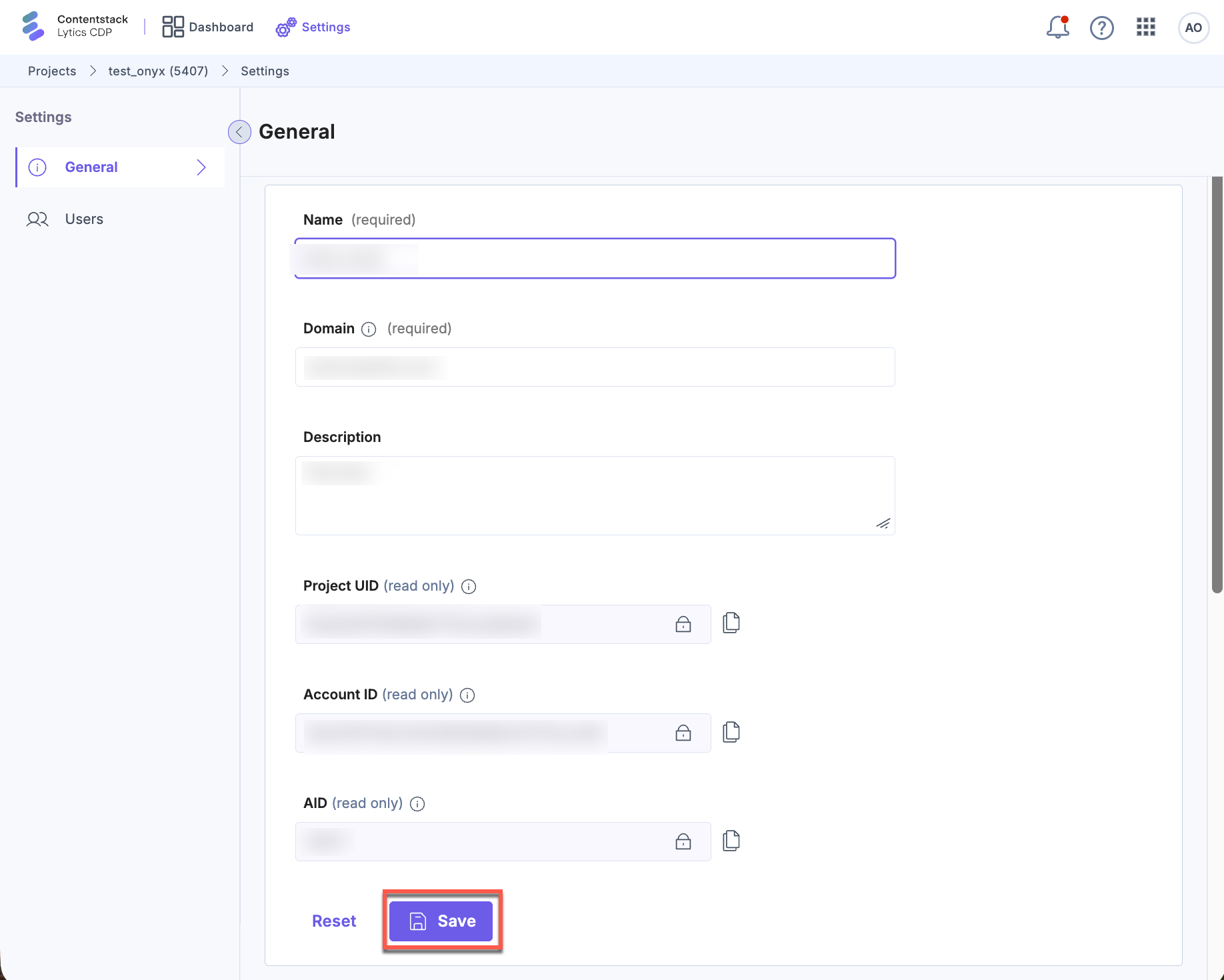
Task: Click the Project UID read-only field
Action: (x=503, y=624)
